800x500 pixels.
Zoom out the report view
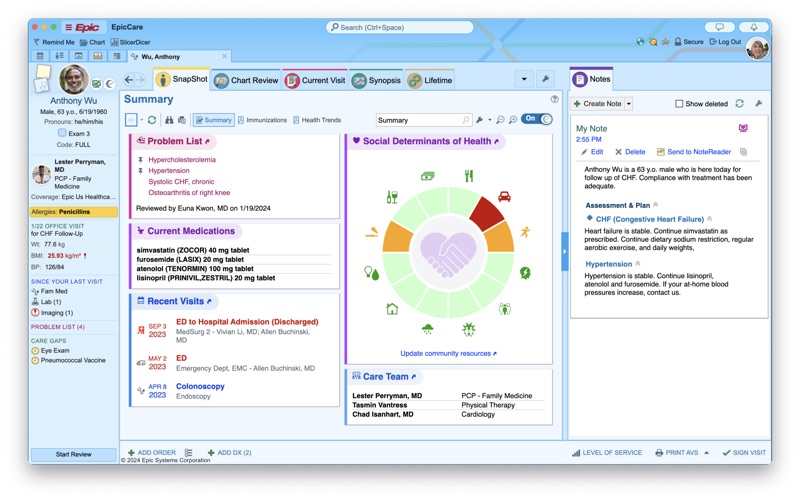[x=500, y=120]
